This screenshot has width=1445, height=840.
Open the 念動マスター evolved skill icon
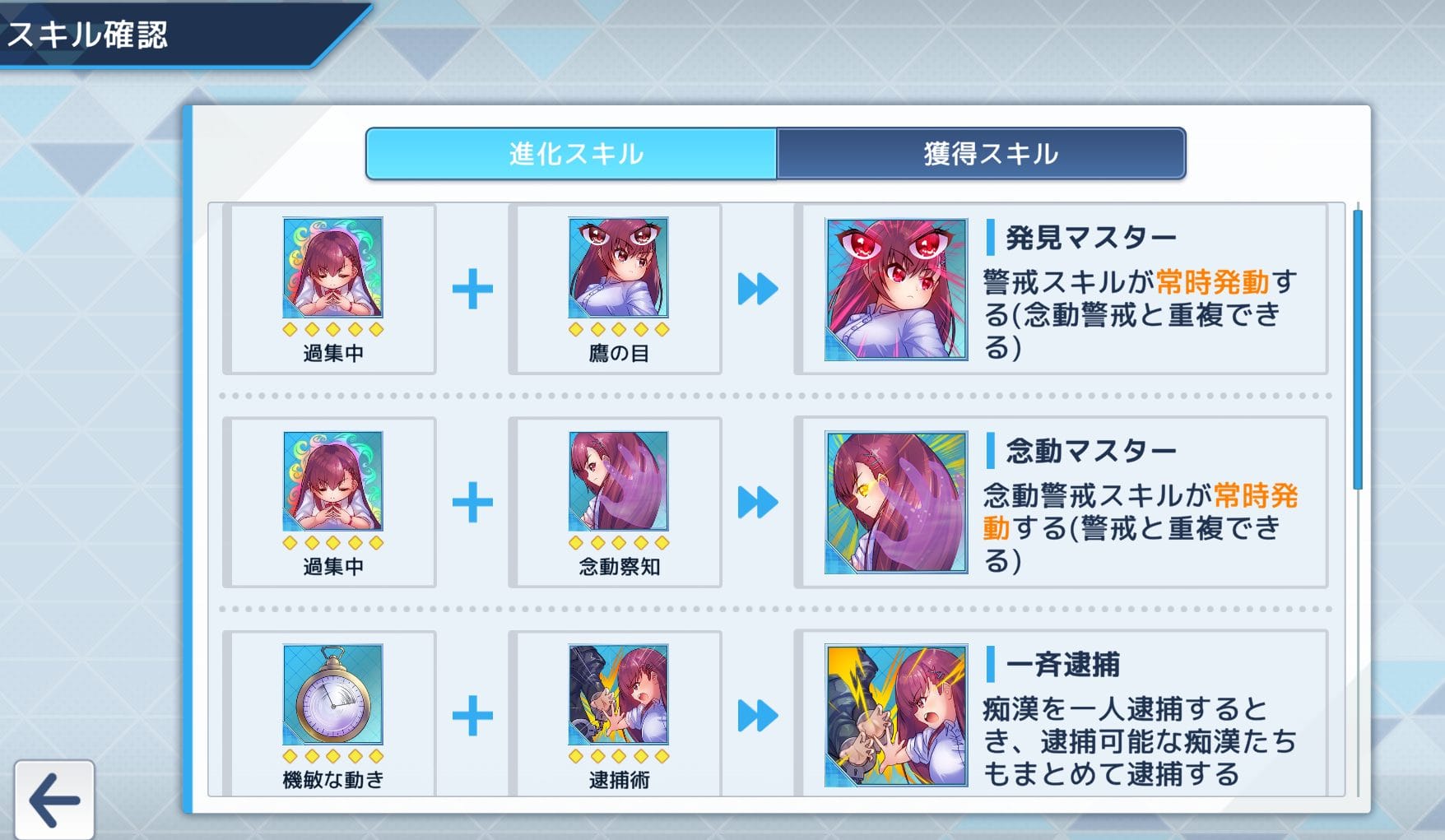tap(896, 503)
